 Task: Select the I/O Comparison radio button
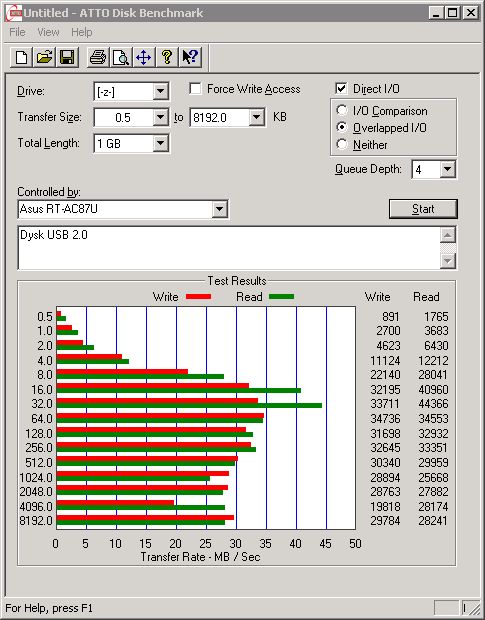342,110
